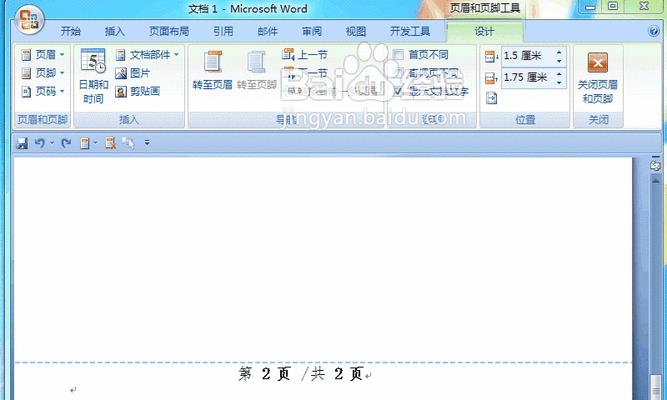Redo action in quick access toolbar

(66, 143)
